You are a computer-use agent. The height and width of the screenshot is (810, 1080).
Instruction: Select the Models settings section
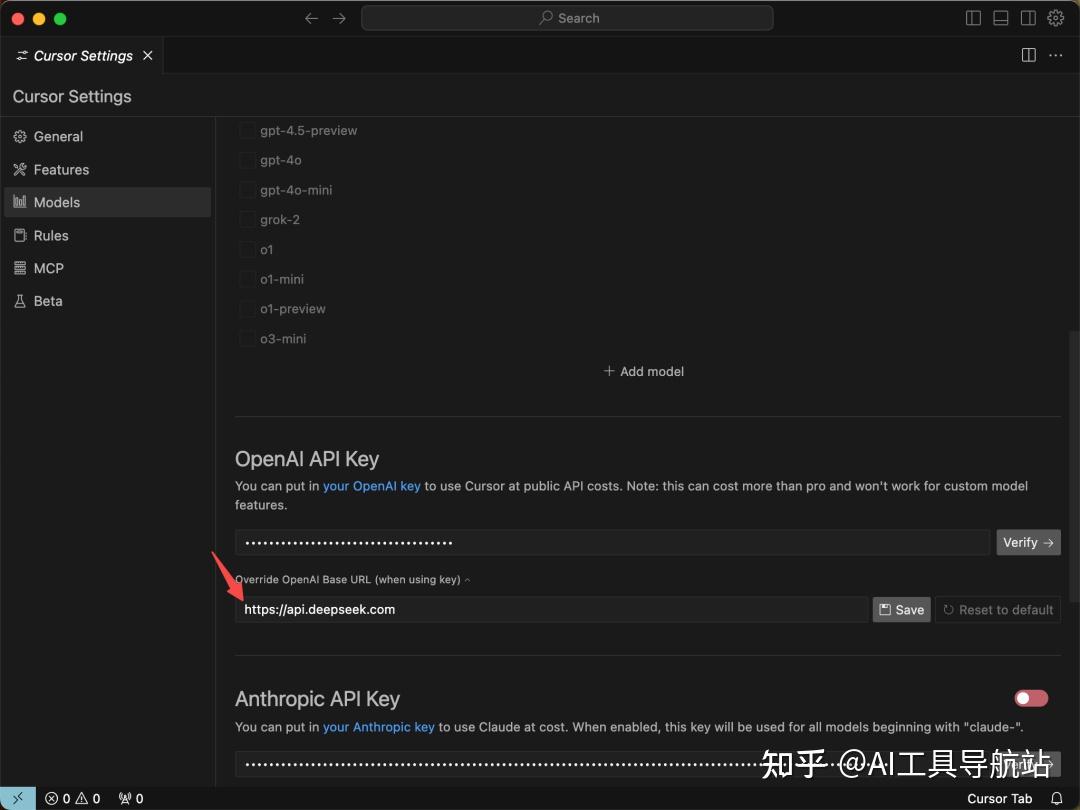click(x=107, y=202)
